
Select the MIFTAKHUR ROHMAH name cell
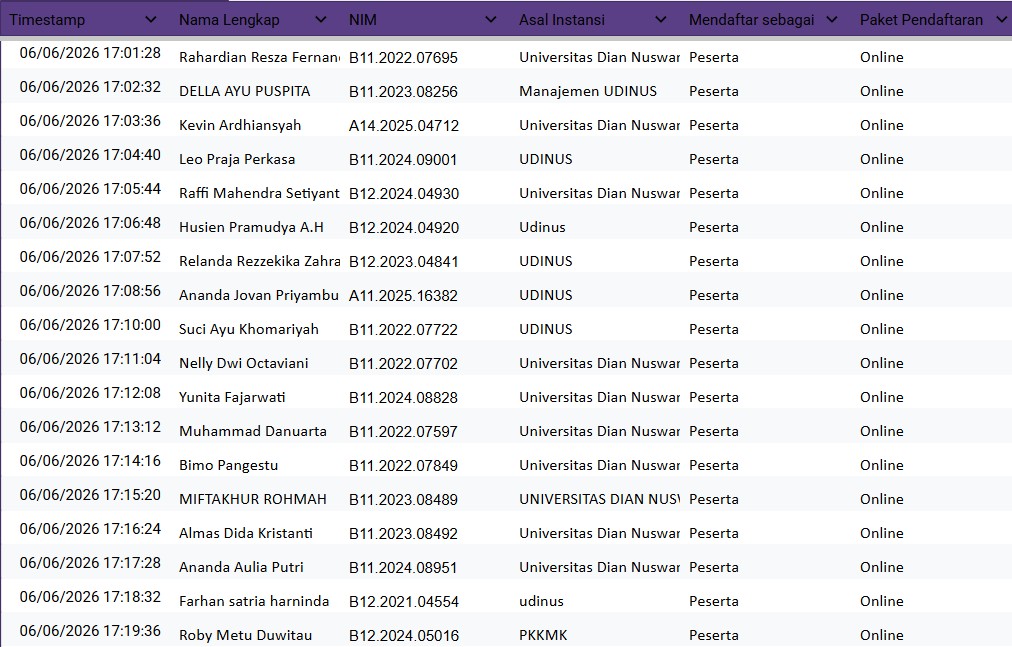click(x=256, y=499)
